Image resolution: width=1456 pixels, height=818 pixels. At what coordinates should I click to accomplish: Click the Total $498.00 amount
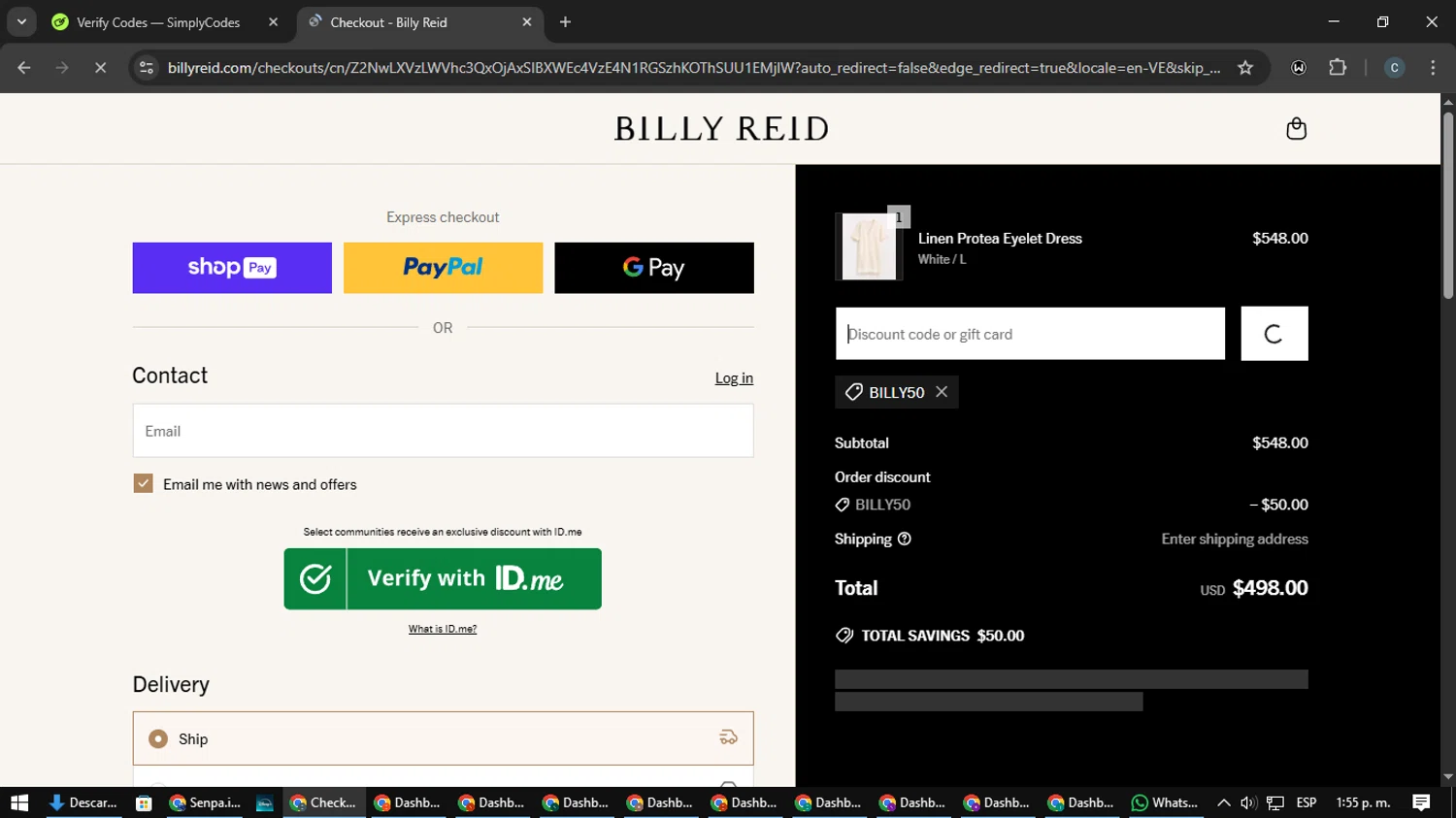point(1270,588)
